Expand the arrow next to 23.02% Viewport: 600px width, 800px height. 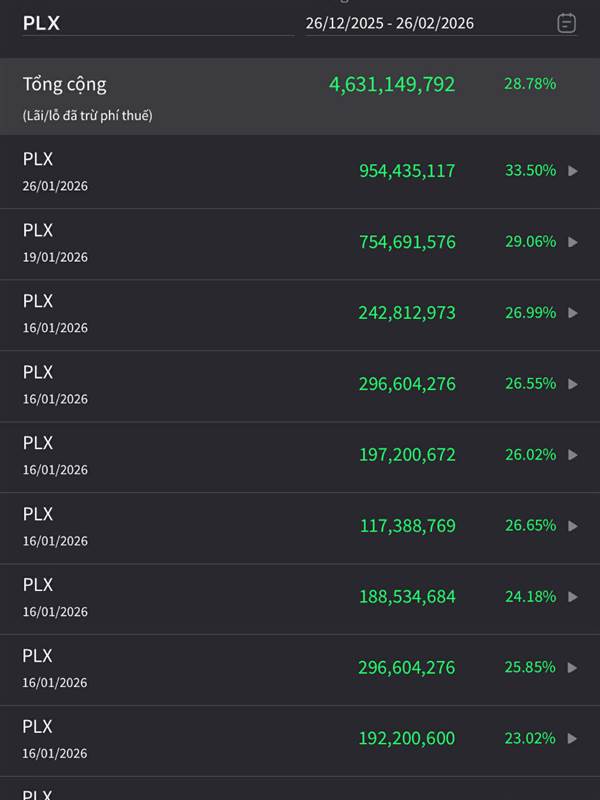[573, 739]
